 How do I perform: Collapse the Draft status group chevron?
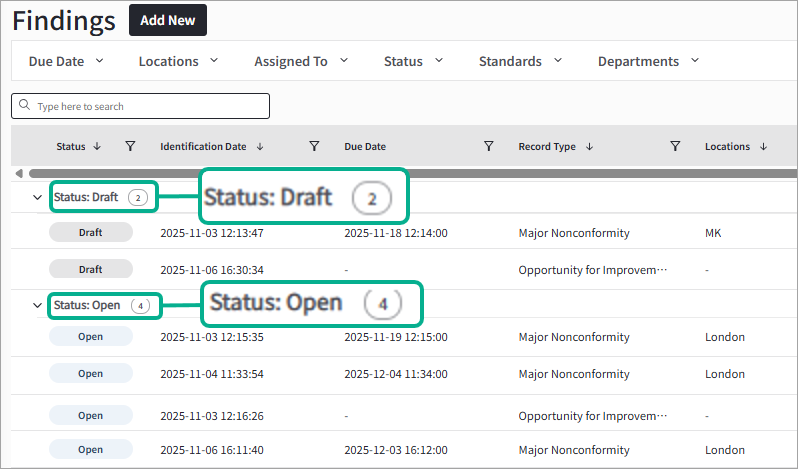click(x=37, y=197)
